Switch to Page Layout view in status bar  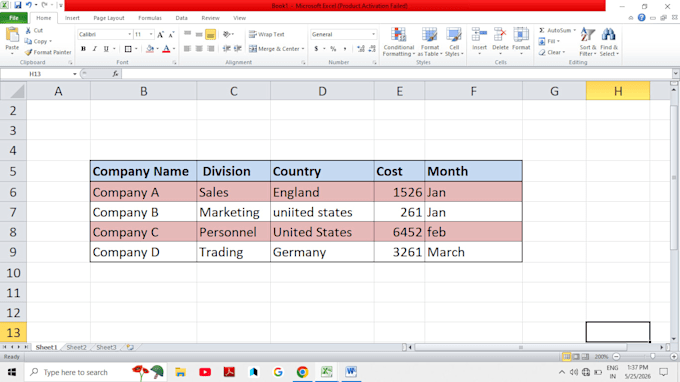[576, 356]
